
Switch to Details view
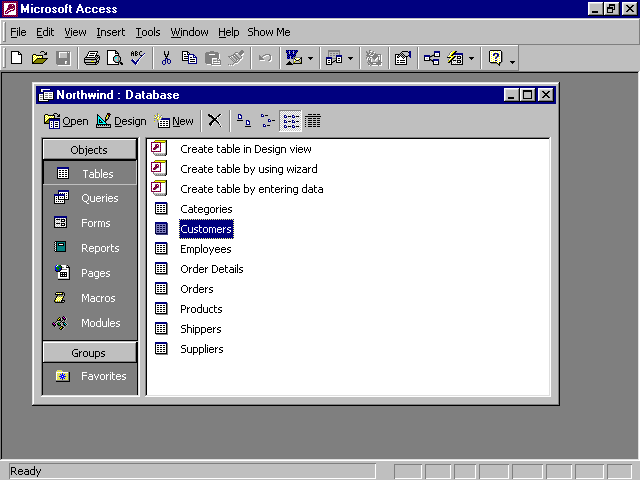(x=313, y=120)
